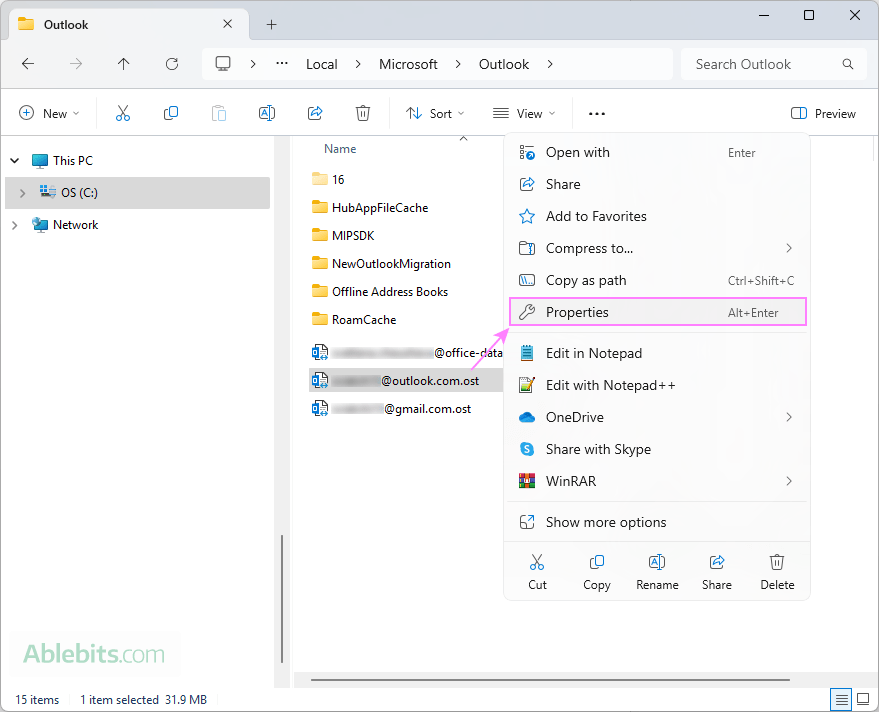The image size is (879, 712).
Task: Choose Show more options
Action: click(657, 523)
